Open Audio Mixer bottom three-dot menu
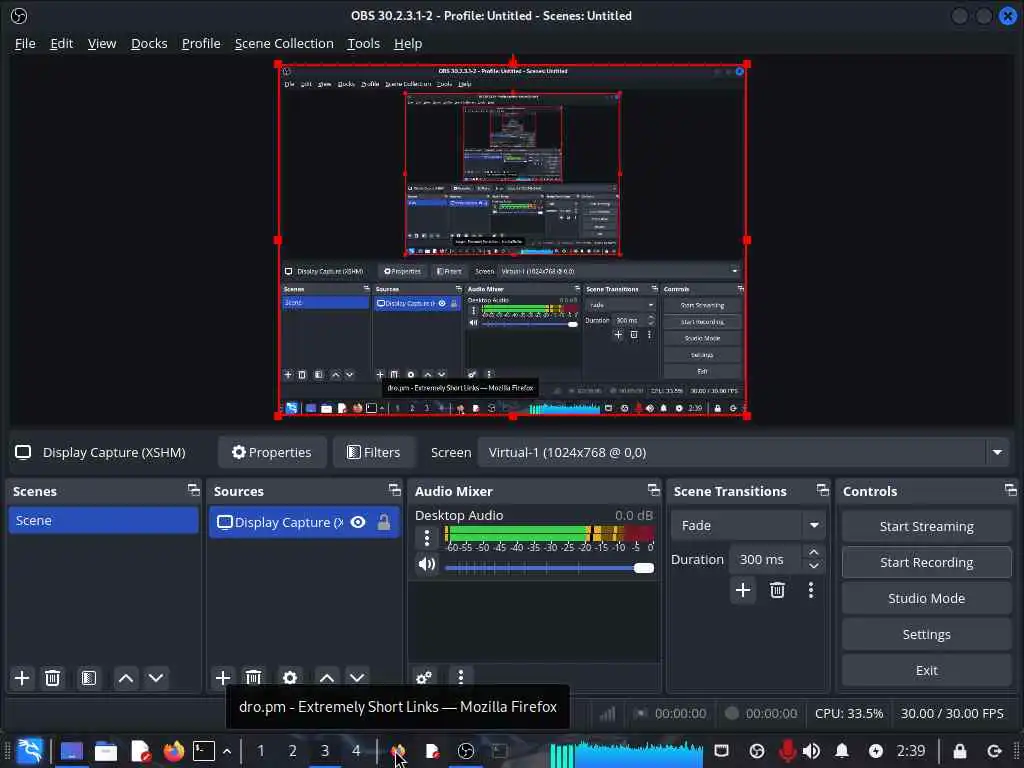The width and height of the screenshot is (1024, 768). coord(460,677)
